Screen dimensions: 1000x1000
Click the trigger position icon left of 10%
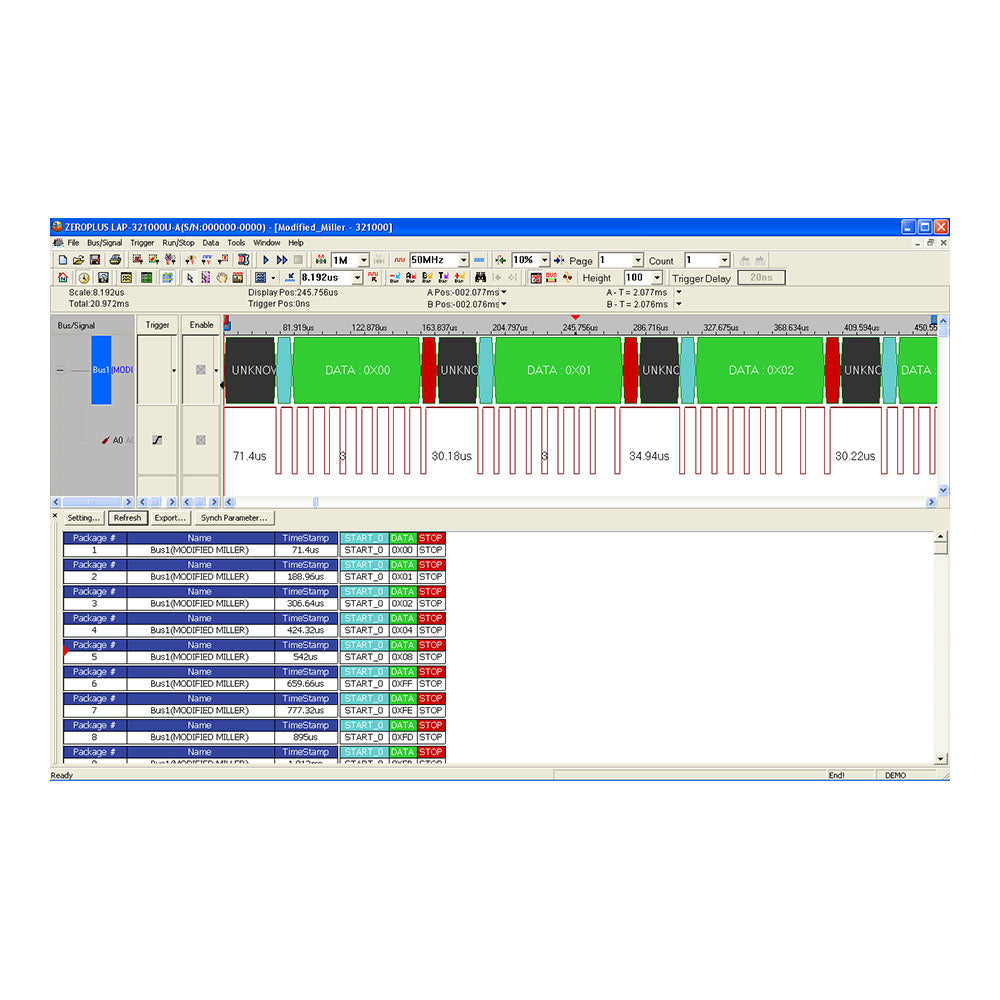pos(501,260)
